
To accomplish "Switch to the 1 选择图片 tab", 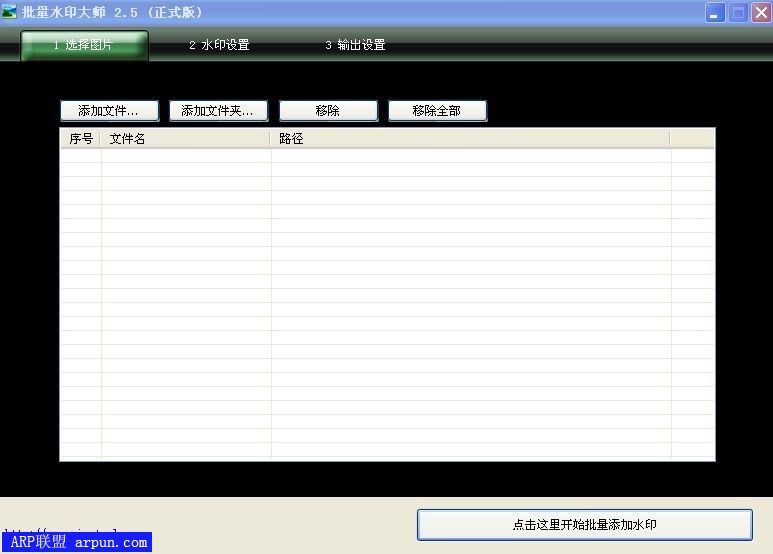I will point(84,45).
